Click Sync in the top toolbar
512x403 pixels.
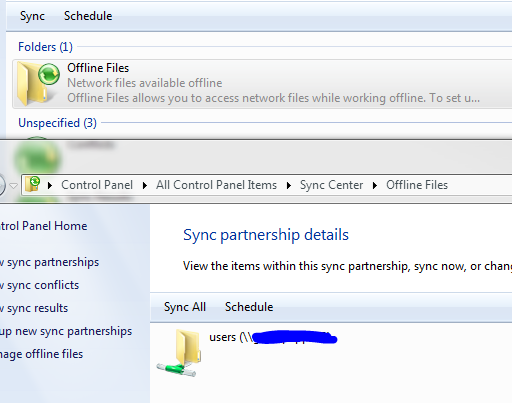click(32, 16)
